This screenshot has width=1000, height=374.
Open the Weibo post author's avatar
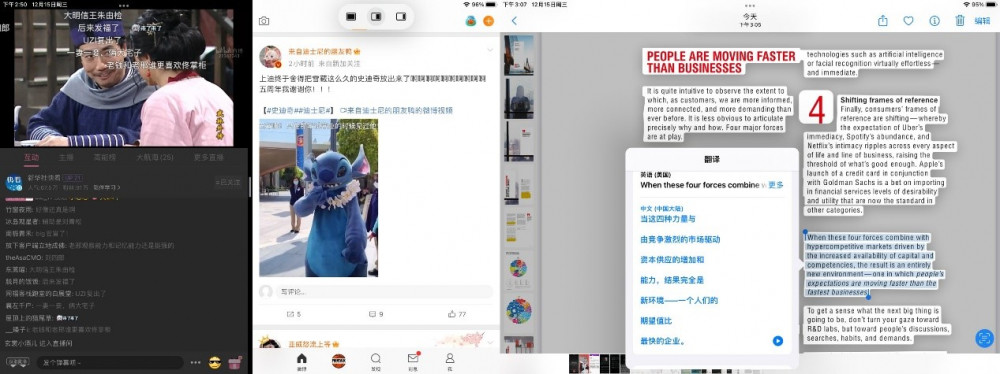point(271,57)
